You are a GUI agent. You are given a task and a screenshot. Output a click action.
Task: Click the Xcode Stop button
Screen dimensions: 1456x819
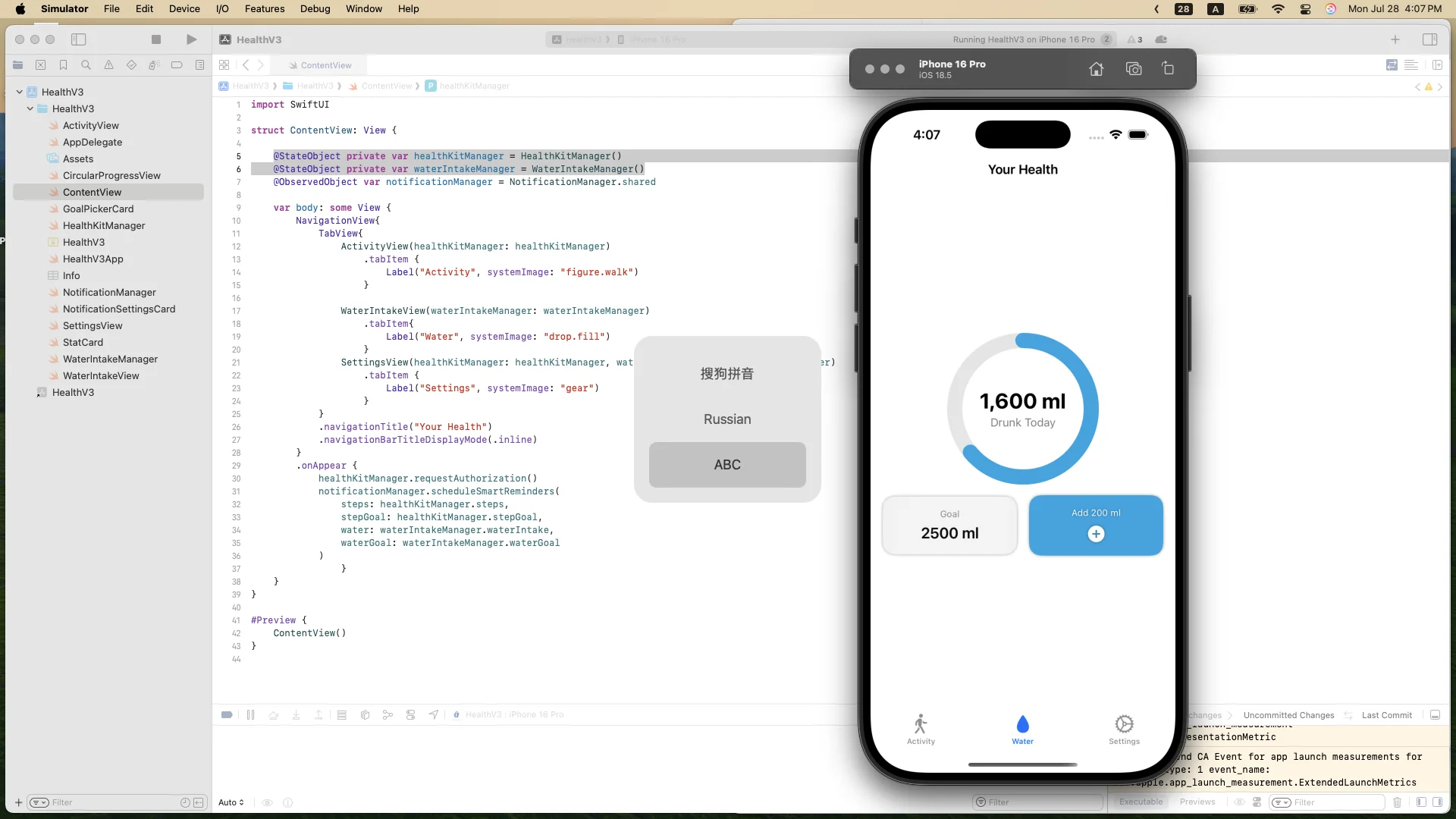[156, 39]
